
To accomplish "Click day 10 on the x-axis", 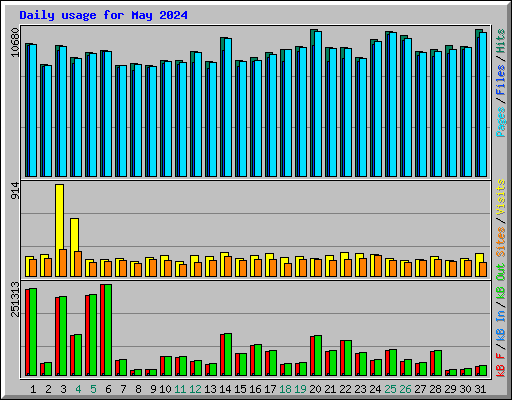I will 165,389.
